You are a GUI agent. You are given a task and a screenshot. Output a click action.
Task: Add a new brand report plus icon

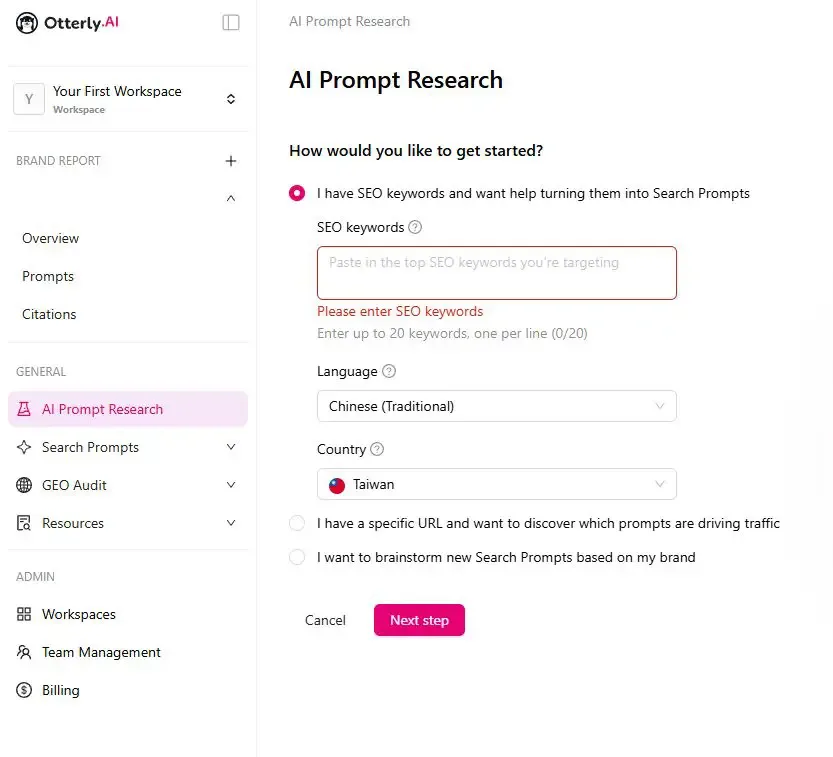coord(231,161)
